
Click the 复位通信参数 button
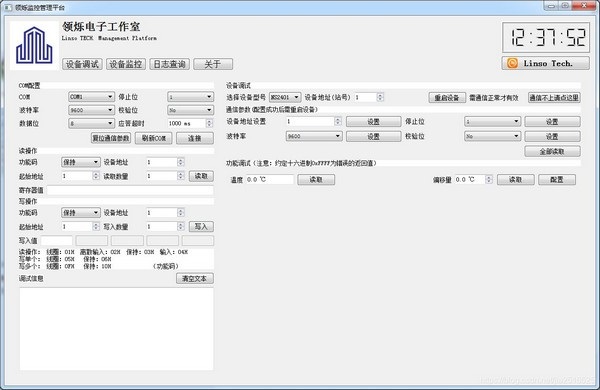(x=111, y=138)
